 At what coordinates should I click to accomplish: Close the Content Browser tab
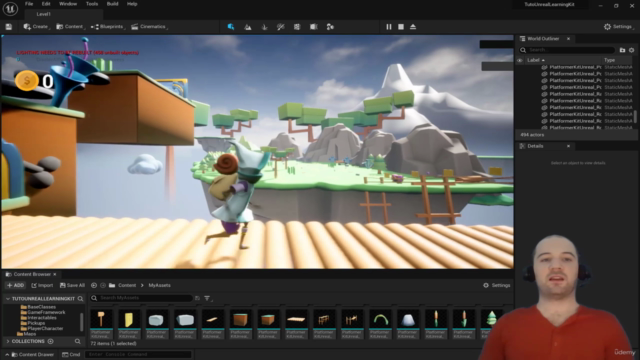point(55,274)
